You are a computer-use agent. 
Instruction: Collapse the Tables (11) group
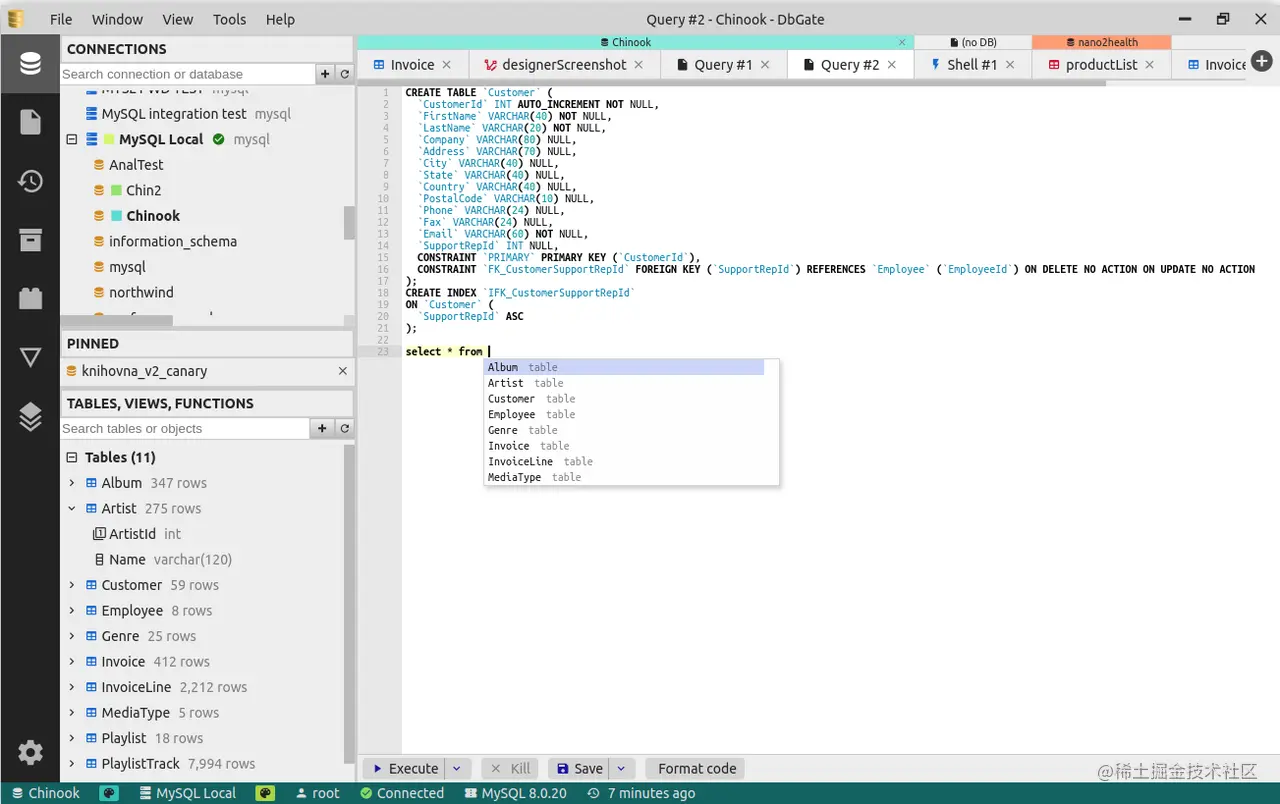pos(72,457)
